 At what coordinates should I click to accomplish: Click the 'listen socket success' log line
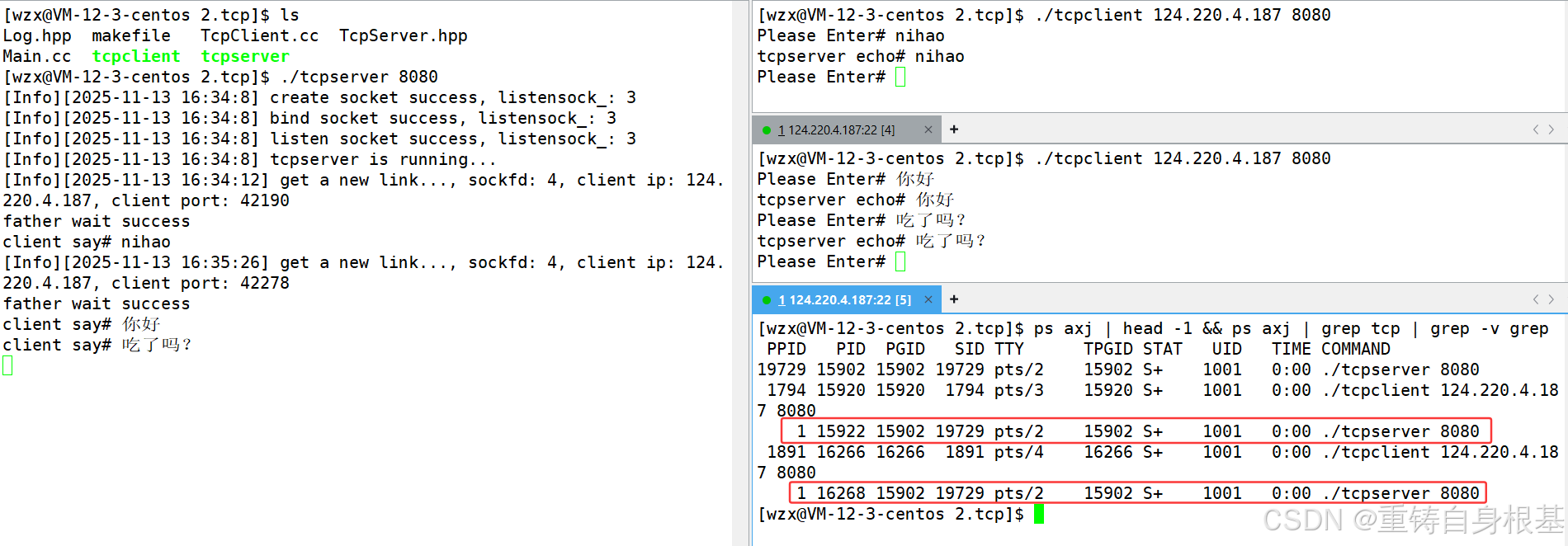(320, 139)
